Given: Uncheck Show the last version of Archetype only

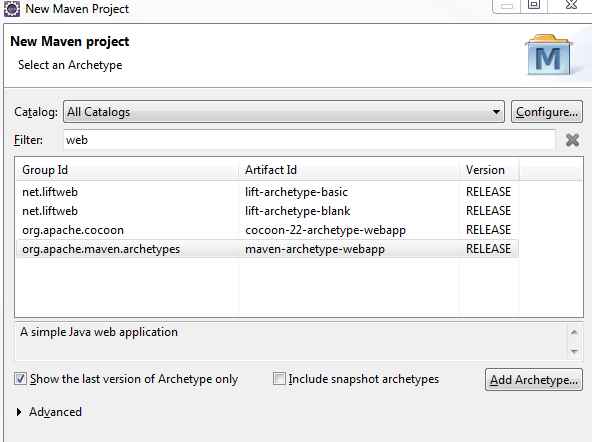Looking at the screenshot, I should click(20, 379).
